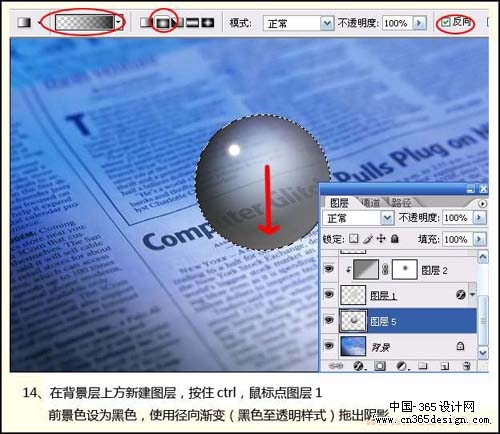Viewport: 500px width, 434px height.
Task: Select the radial gradient type icon
Action: 163,22
